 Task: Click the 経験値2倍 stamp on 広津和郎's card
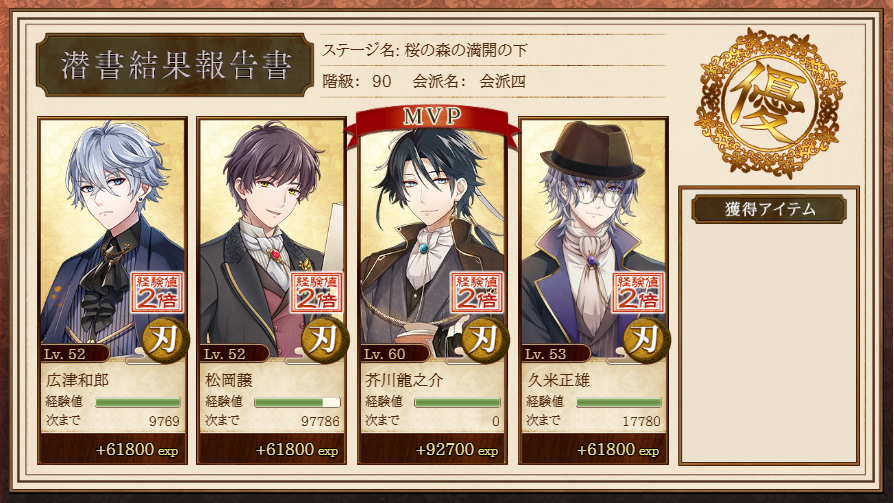(x=157, y=293)
